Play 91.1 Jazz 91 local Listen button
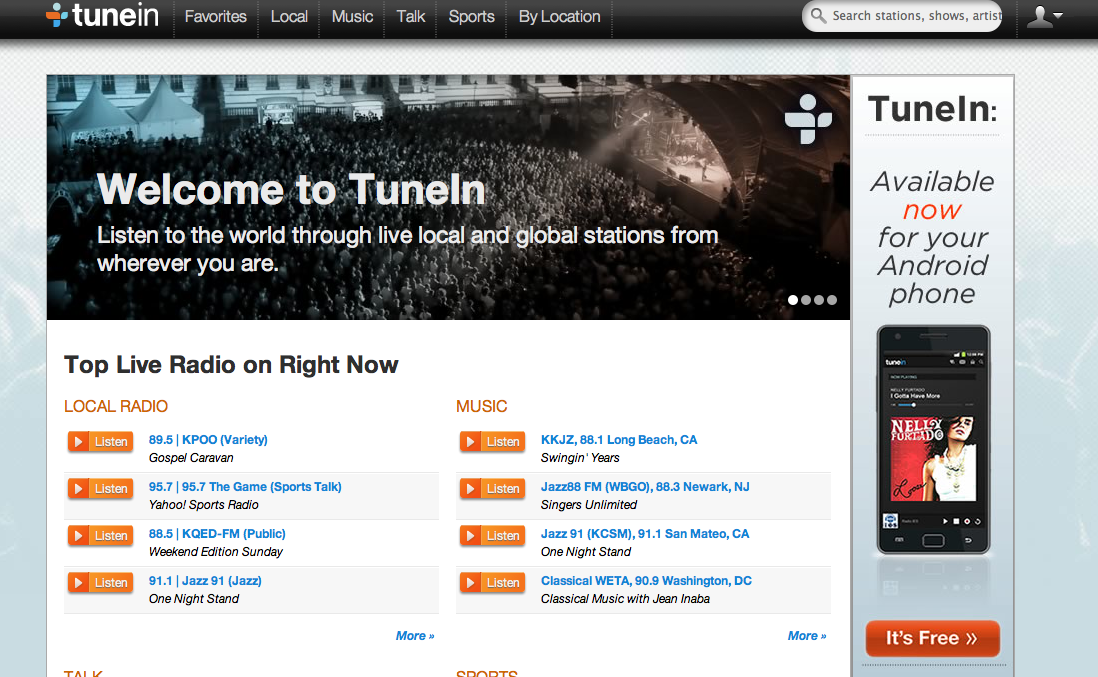 [100, 582]
